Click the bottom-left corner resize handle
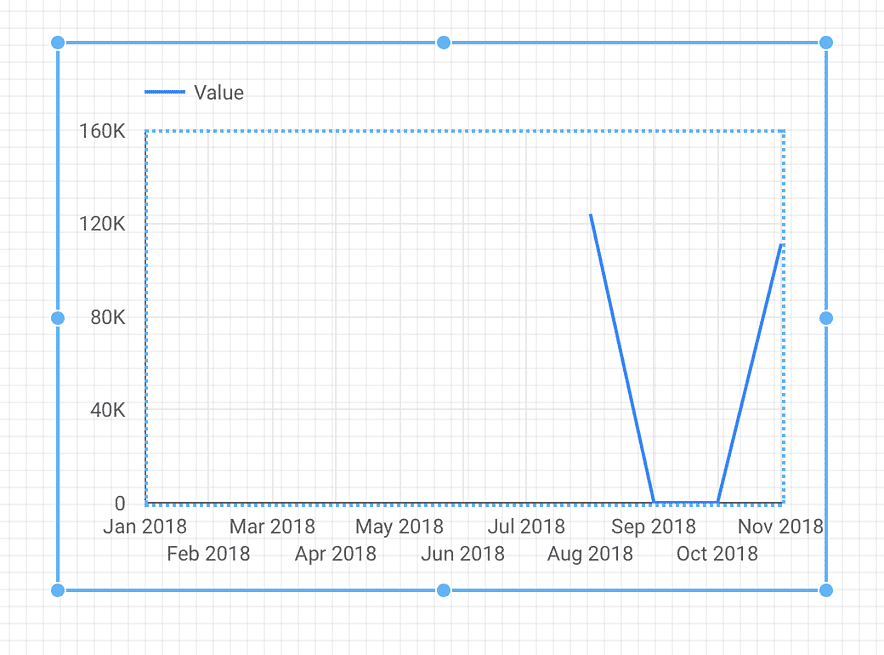Screen dimensions: 884x655 tap(58, 590)
